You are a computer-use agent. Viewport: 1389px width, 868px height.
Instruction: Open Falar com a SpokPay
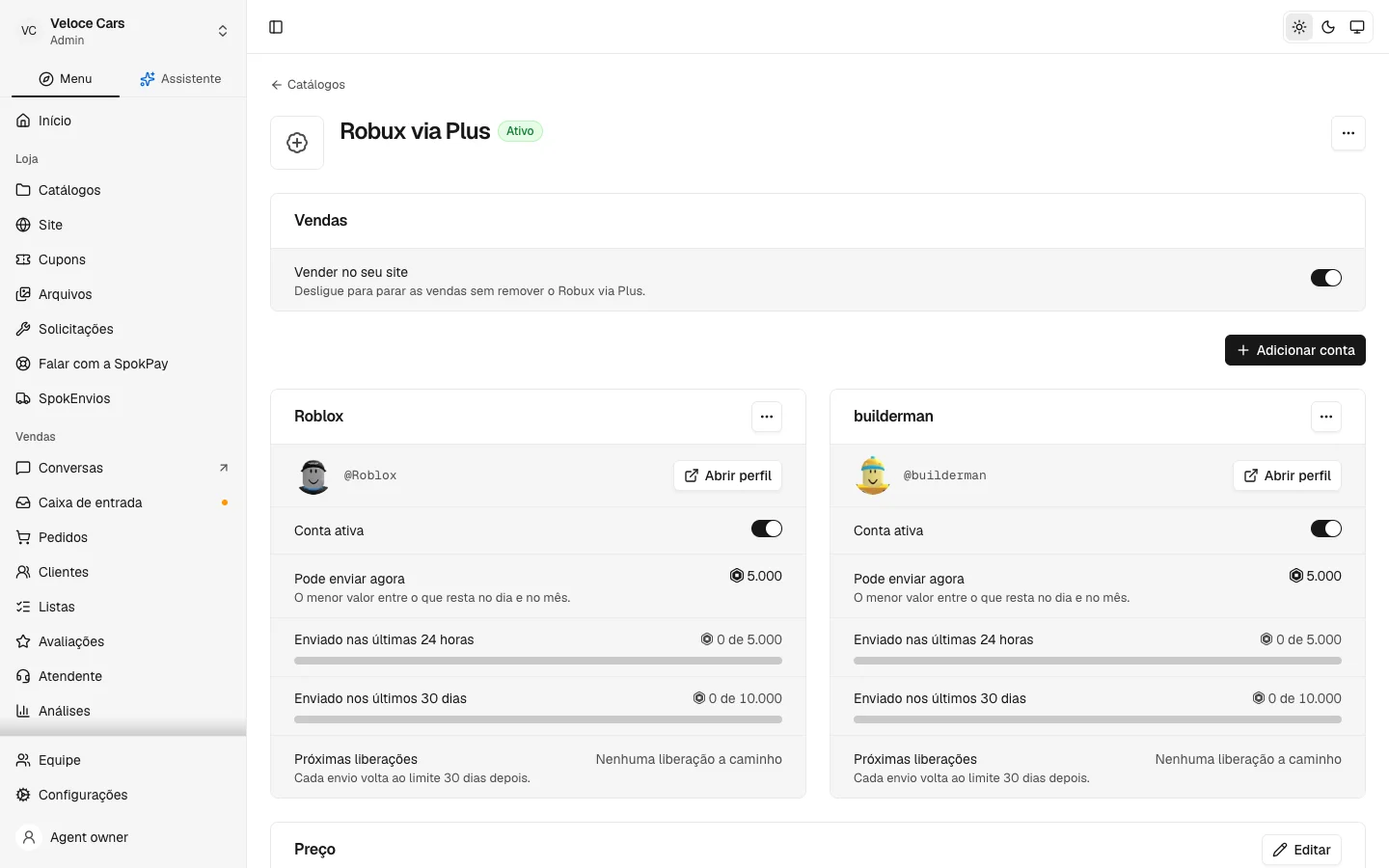(x=123, y=364)
